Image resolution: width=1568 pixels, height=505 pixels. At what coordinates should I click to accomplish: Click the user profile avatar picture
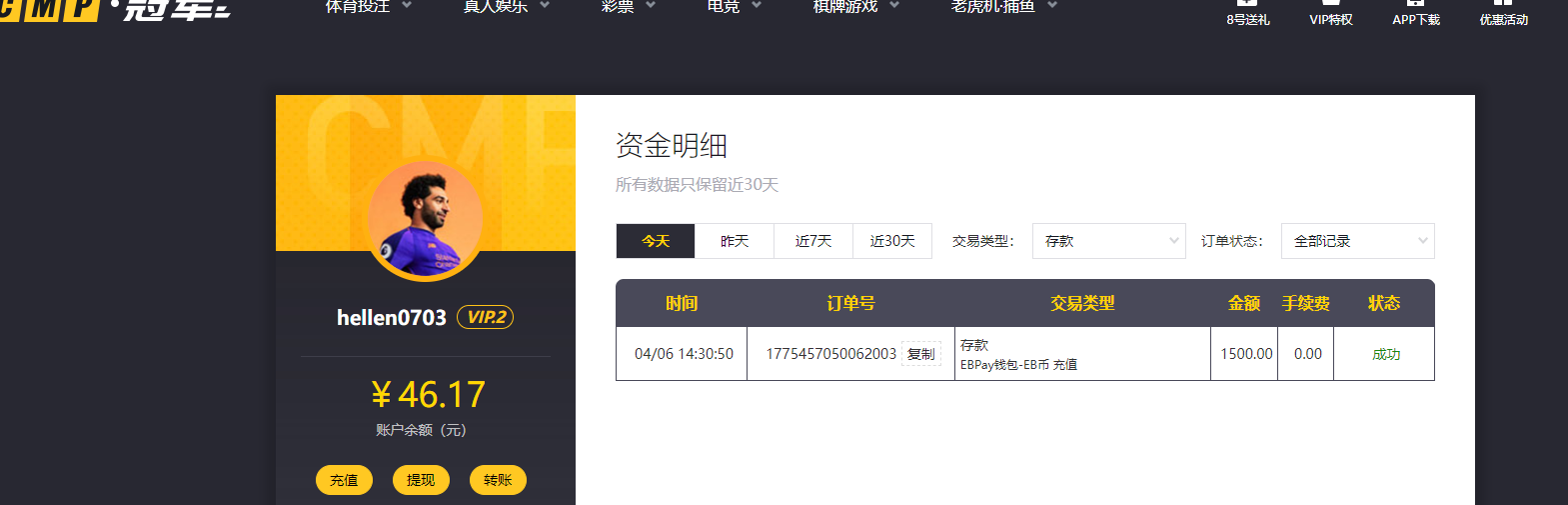(426, 220)
